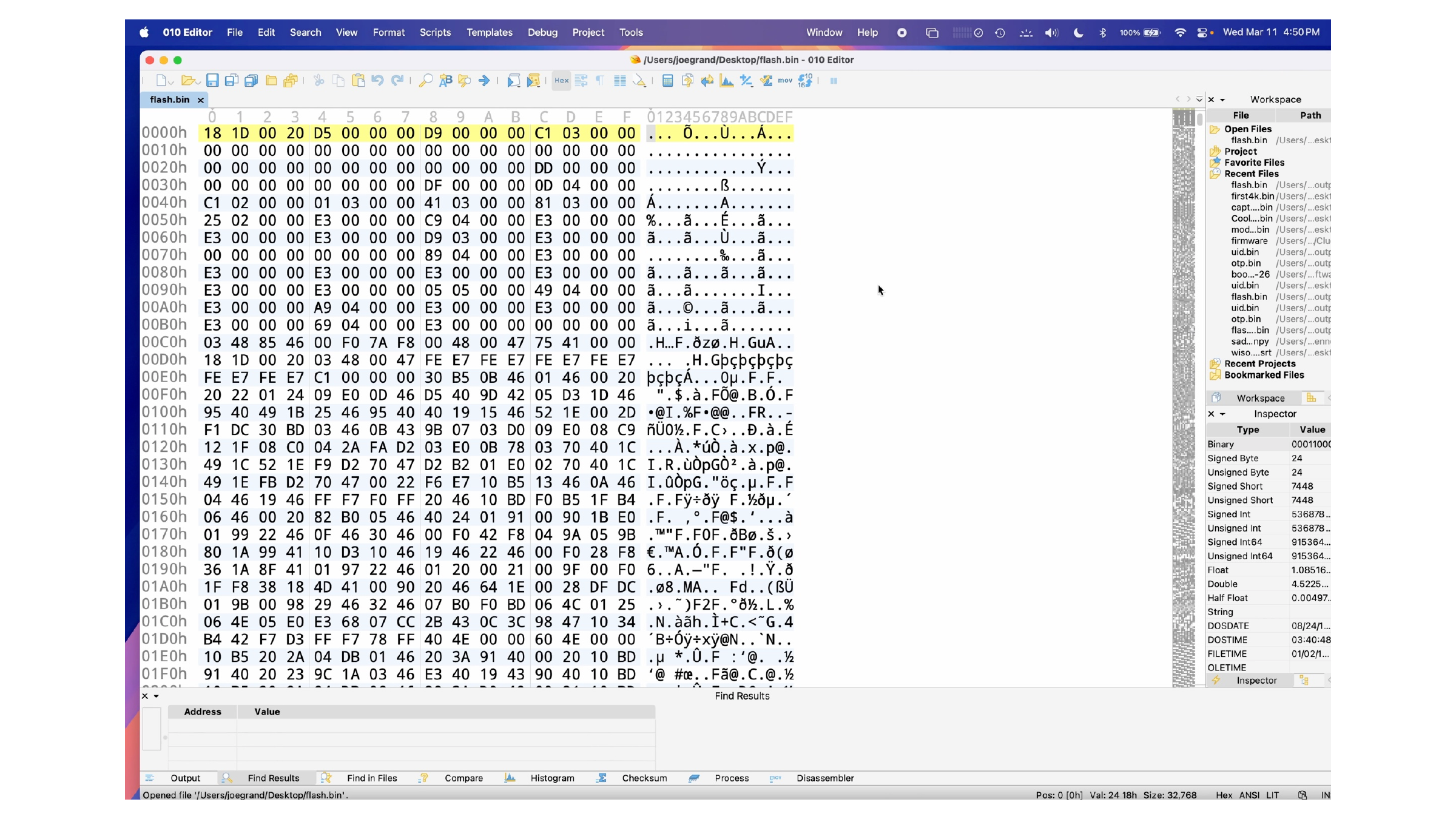Click the file mini-map overview strip

(1184, 398)
